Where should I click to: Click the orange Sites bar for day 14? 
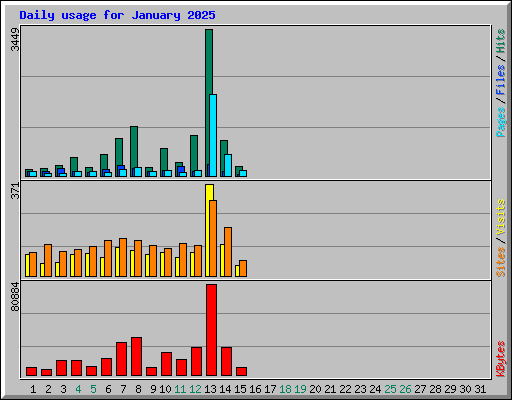pos(228,252)
